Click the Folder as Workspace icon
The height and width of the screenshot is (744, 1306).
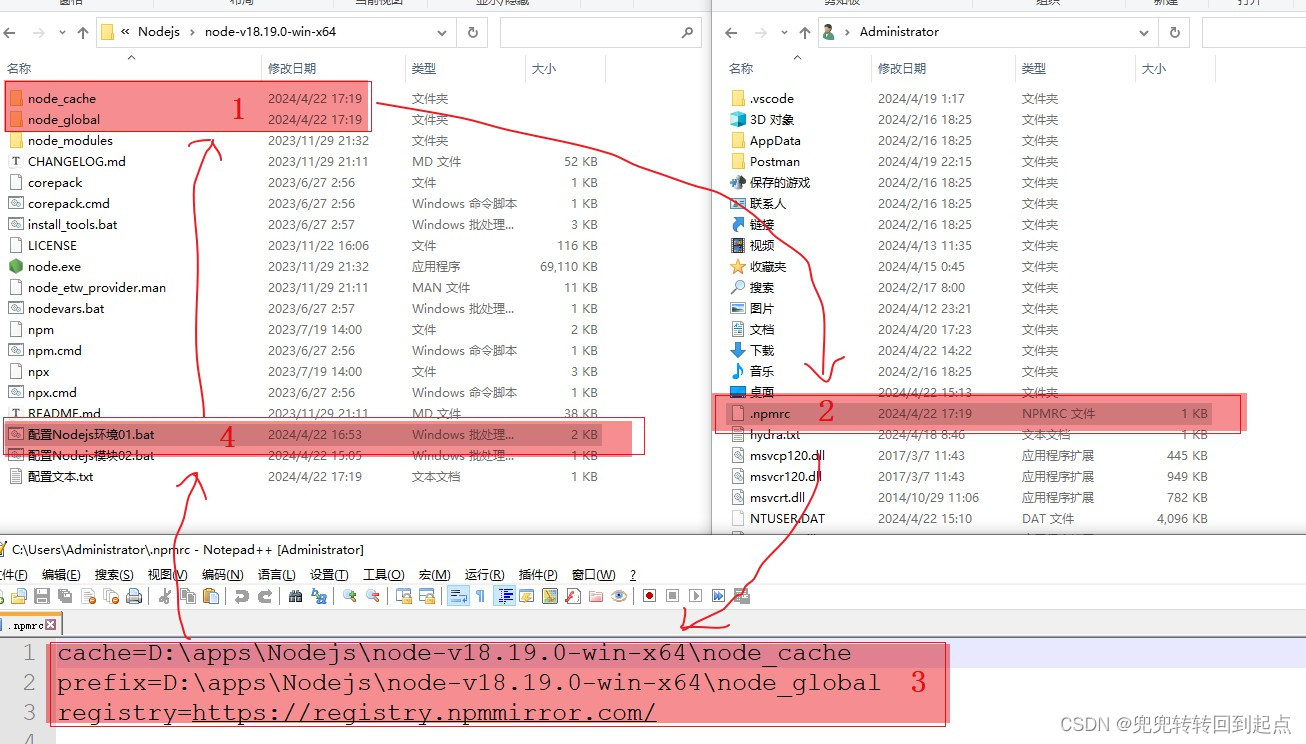click(596, 596)
